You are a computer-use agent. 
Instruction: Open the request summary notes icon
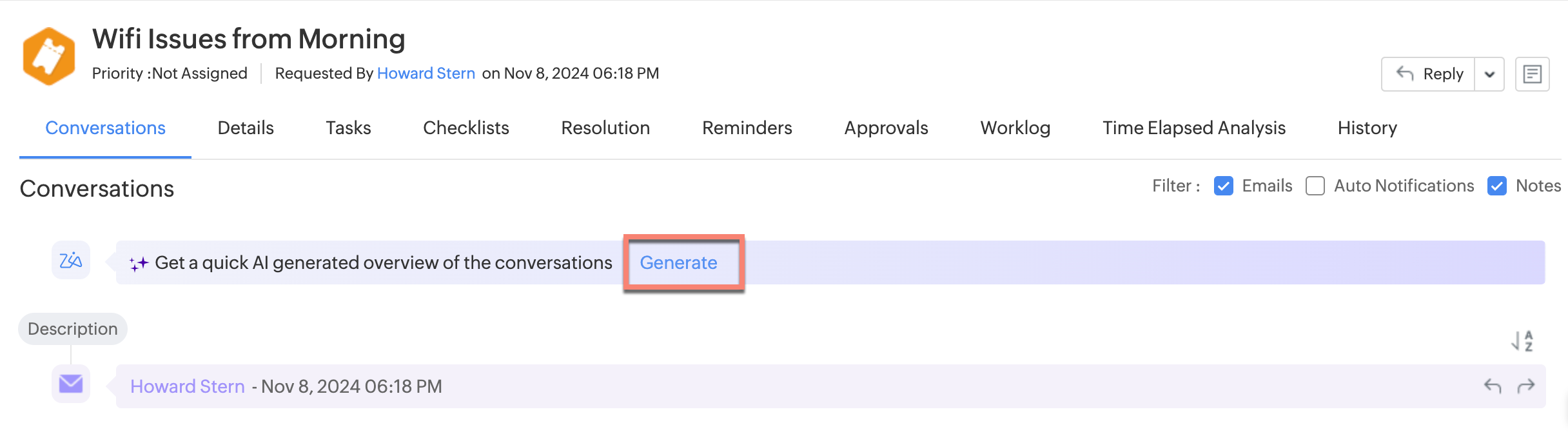[1532, 74]
